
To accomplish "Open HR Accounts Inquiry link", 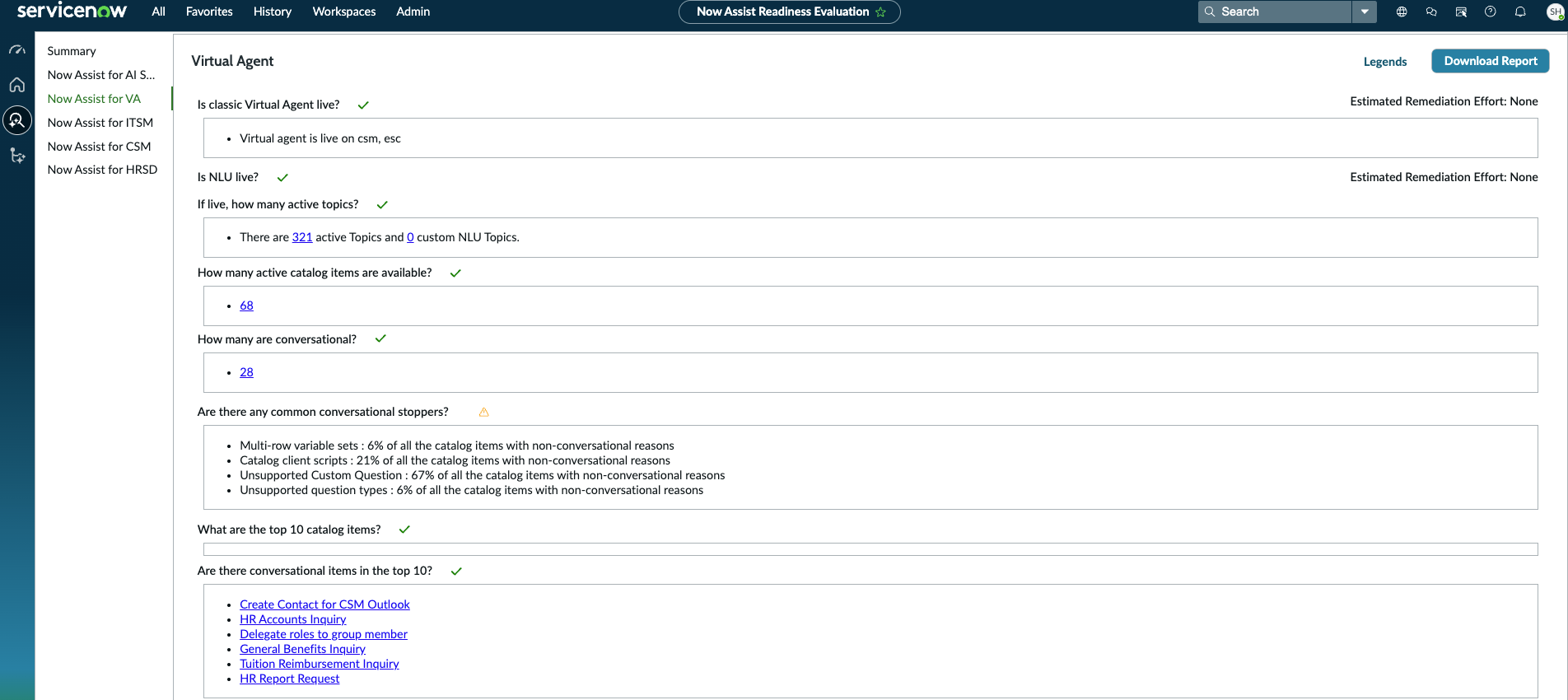I will click(x=292, y=619).
